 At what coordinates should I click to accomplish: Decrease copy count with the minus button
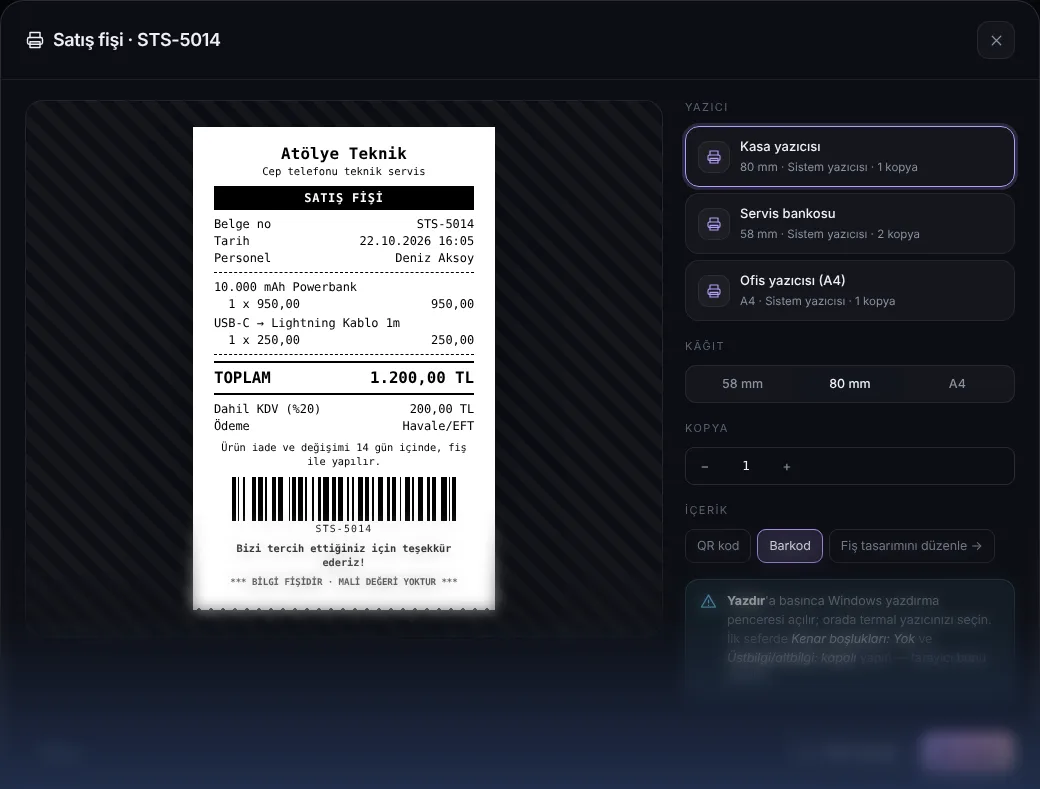click(704, 467)
